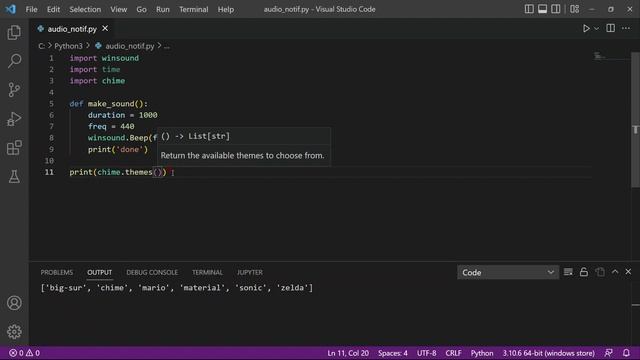Open the Source Control view
Screen dimensions: 640x360
(x=14, y=90)
